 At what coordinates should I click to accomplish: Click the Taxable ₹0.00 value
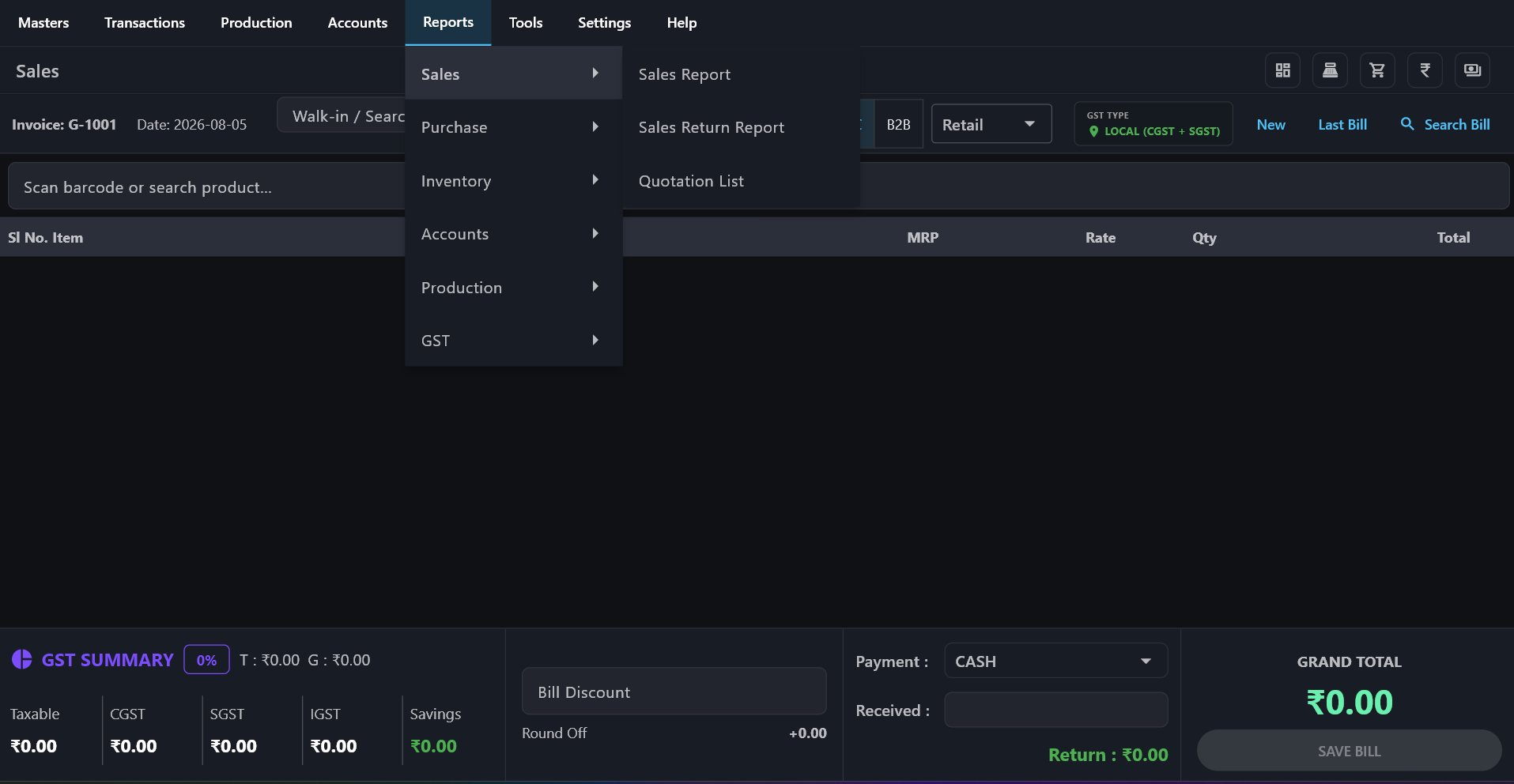(x=33, y=745)
